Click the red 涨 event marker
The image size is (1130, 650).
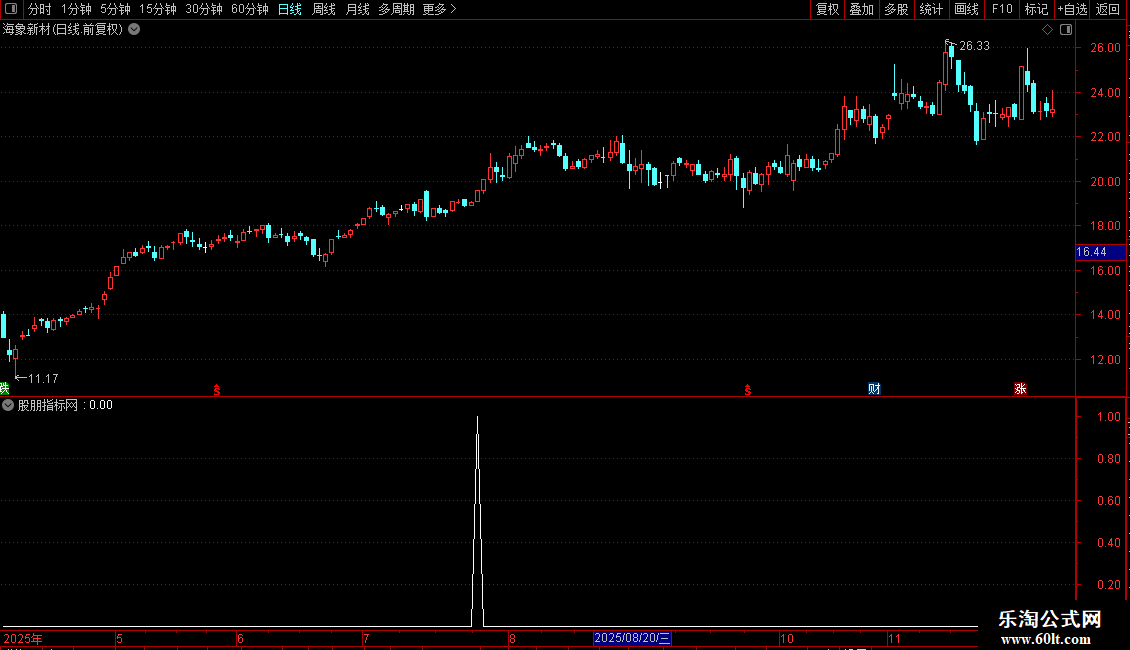point(1020,389)
